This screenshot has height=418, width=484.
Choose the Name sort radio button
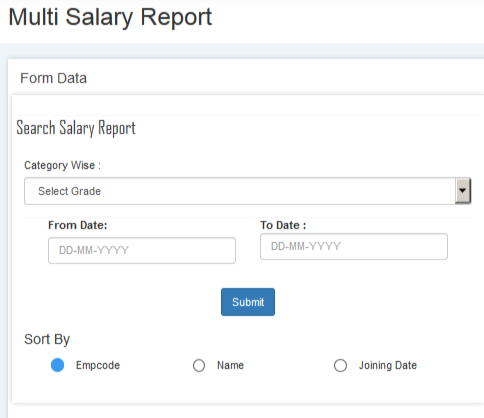(x=199, y=366)
